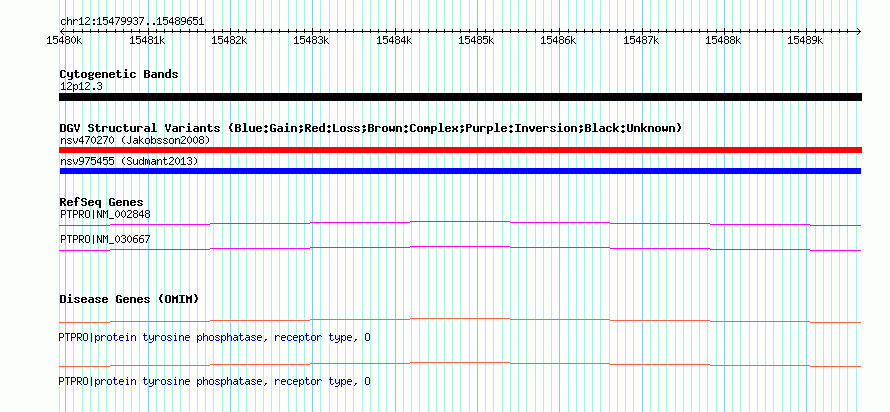Click the ruler's right arrowhead
The width and height of the screenshot is (890, 412).
pos(858,31)
